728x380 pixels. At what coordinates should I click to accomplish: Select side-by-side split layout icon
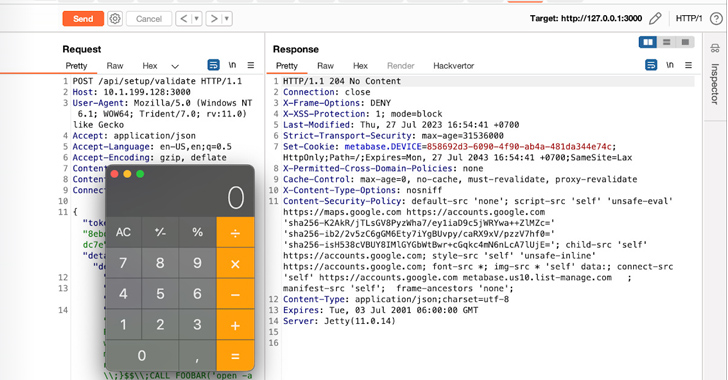(648, 42)
